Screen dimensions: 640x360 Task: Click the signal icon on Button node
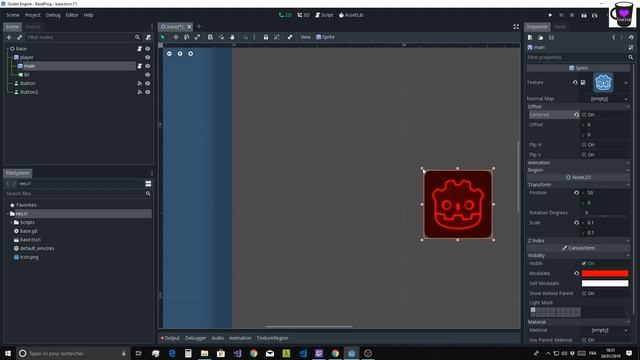tap(140, 83)
